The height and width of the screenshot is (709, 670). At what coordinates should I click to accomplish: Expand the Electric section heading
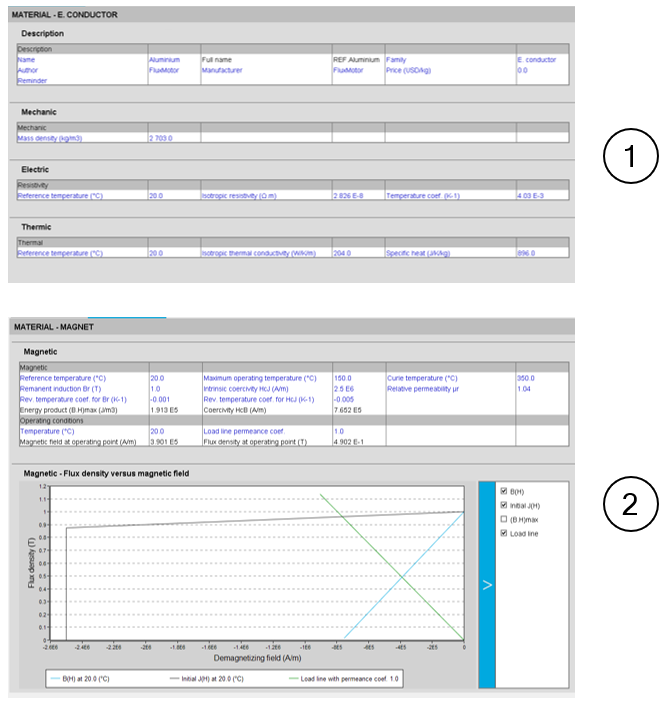click(x=36, y=169)
